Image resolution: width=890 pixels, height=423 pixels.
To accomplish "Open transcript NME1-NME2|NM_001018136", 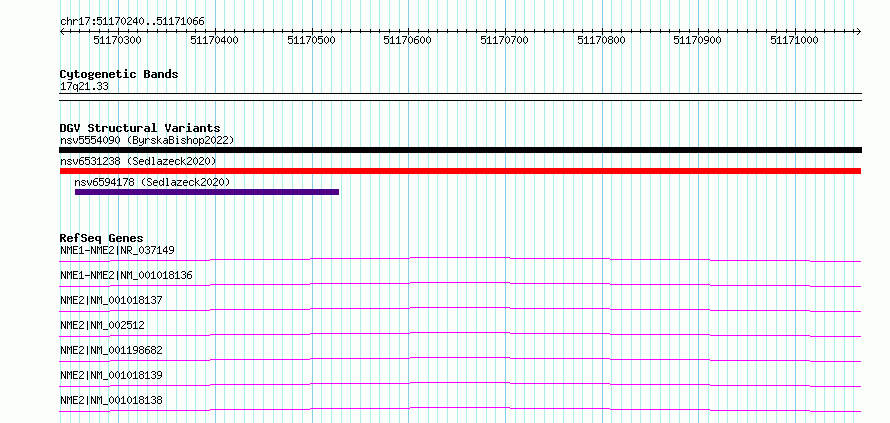I will [126, 275].
